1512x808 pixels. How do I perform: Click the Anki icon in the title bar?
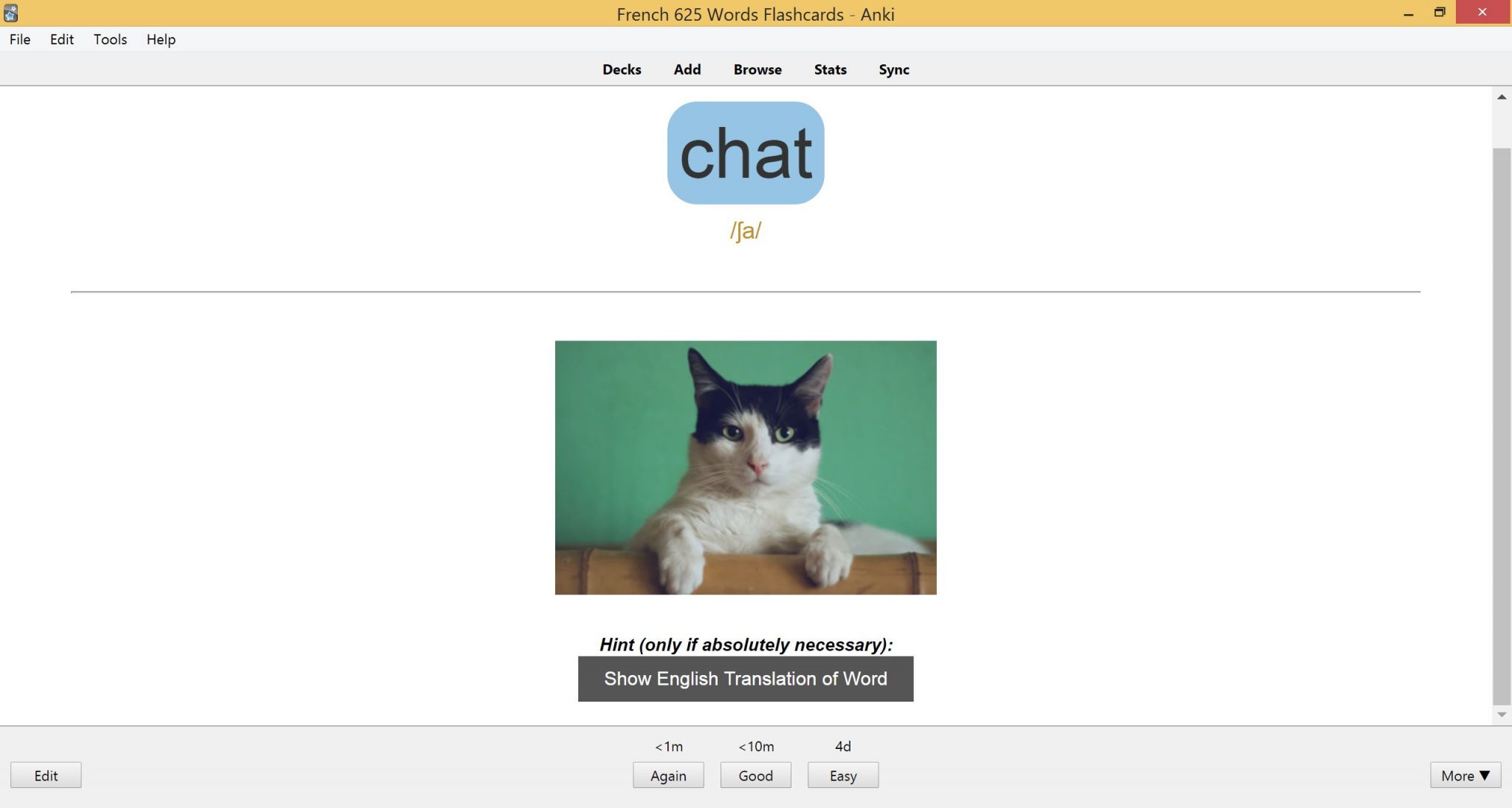[10, 13]
